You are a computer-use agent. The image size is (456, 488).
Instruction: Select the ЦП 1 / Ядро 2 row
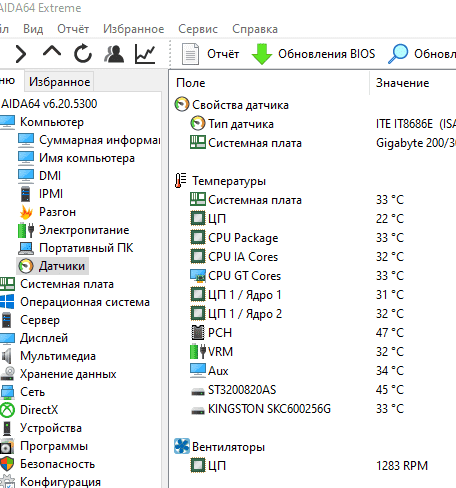click(x=313, y=314)
